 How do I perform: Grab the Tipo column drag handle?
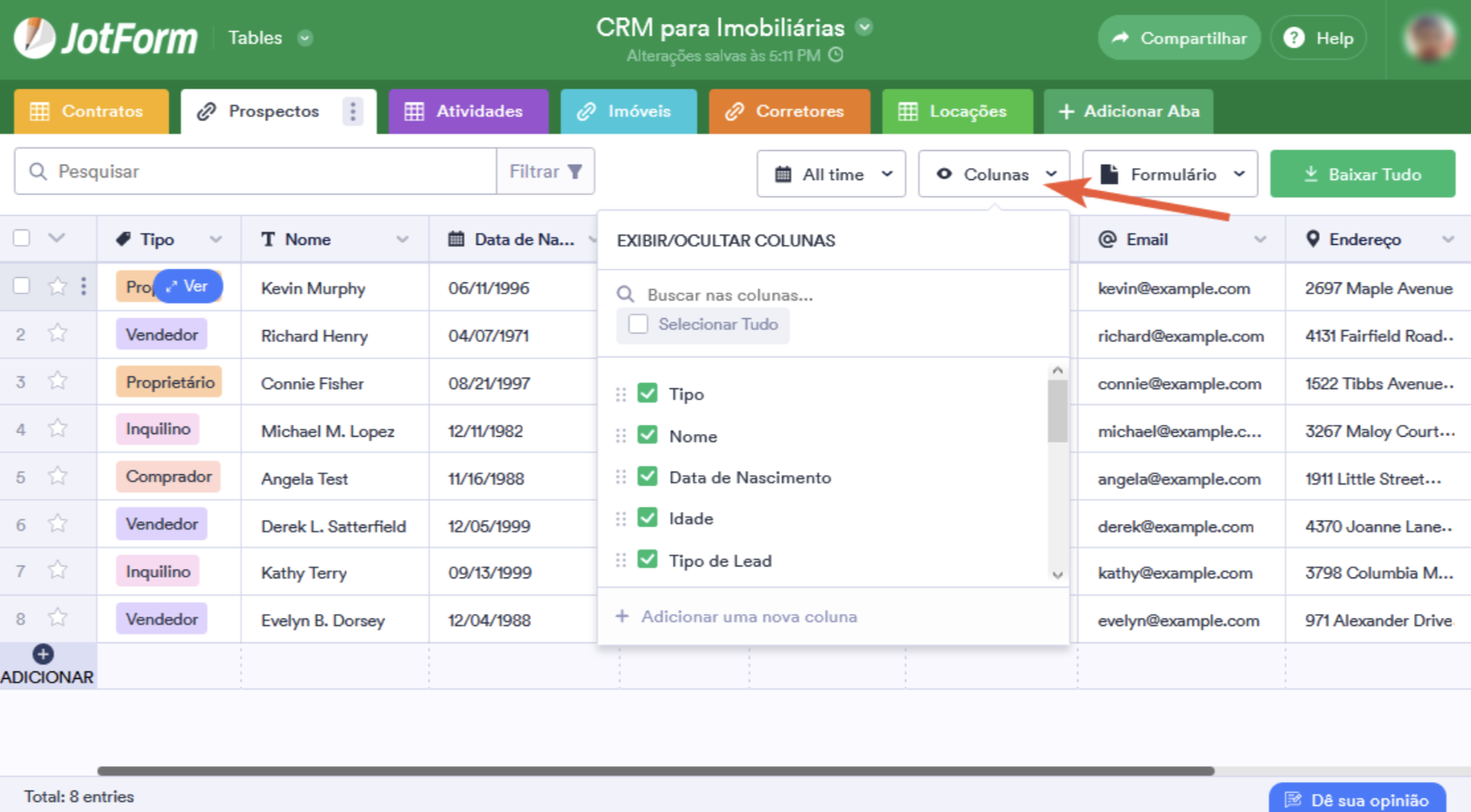tap(621, 394)
